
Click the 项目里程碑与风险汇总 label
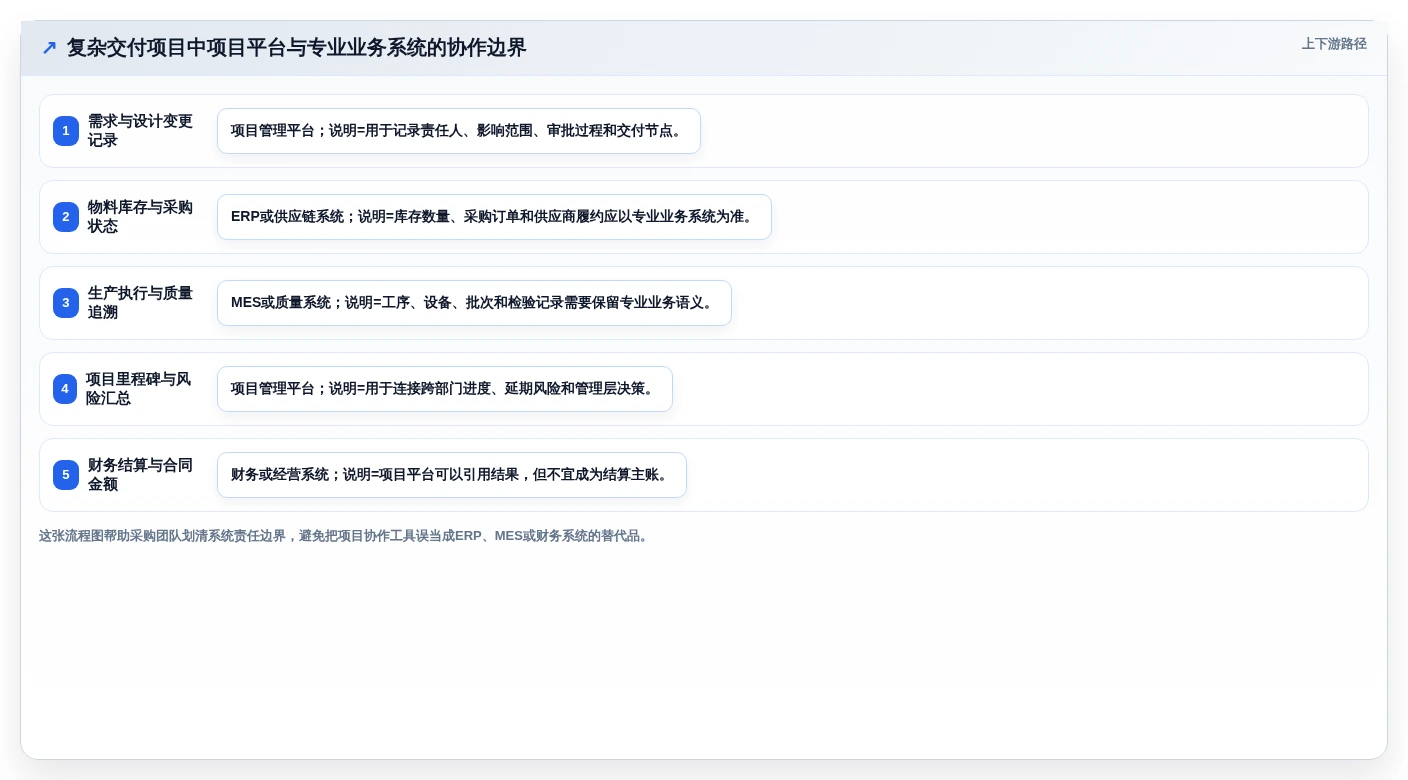click(x=139, y=389)
